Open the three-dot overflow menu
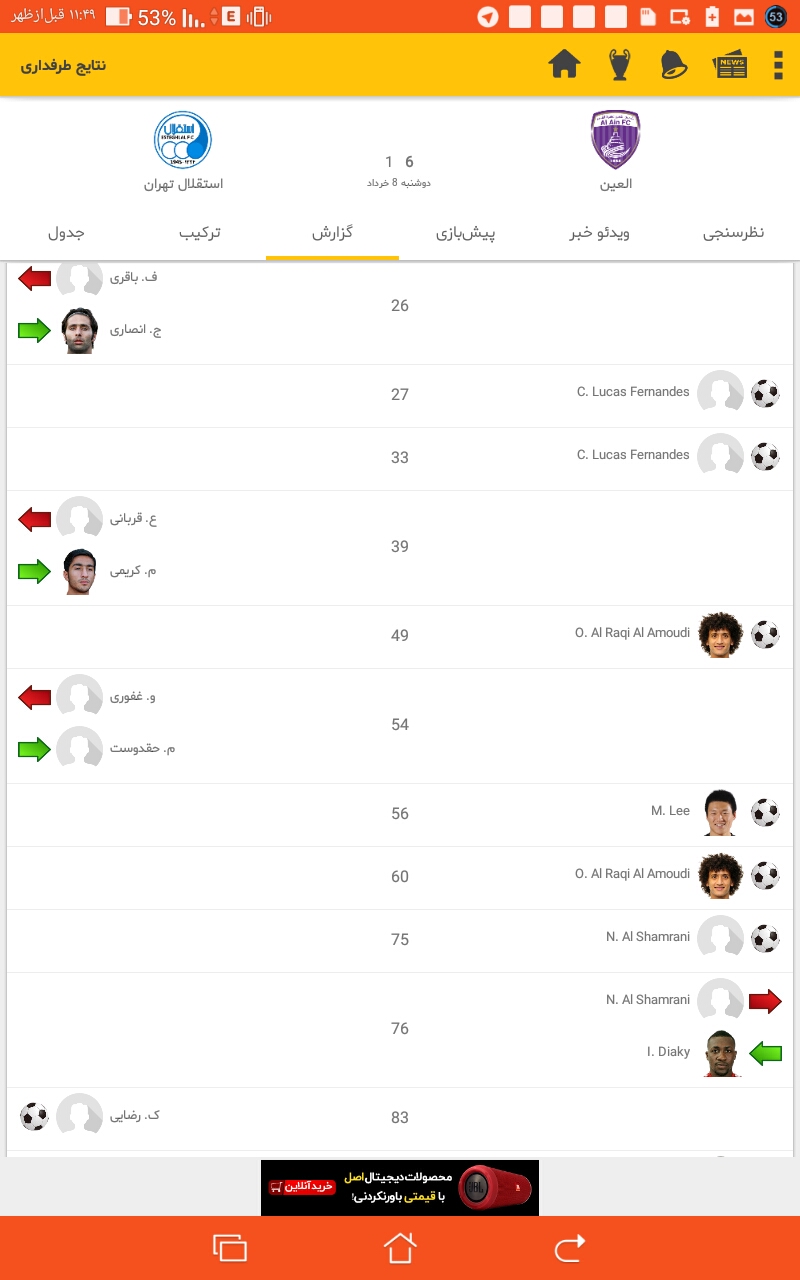This screenshot has height=1280, width=800. [778, 65]
